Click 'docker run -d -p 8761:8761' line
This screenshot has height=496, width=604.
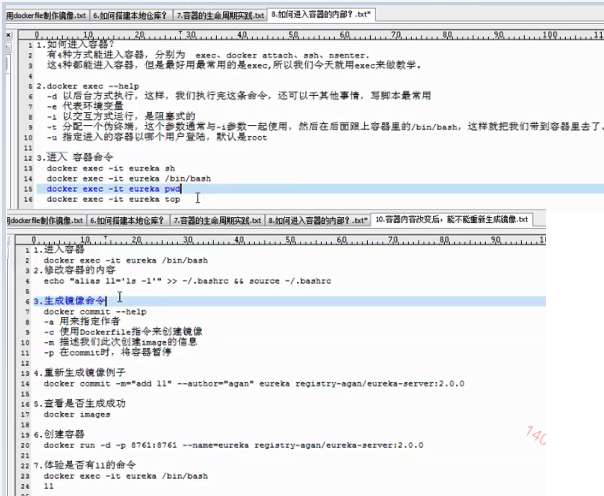(233, 445)
